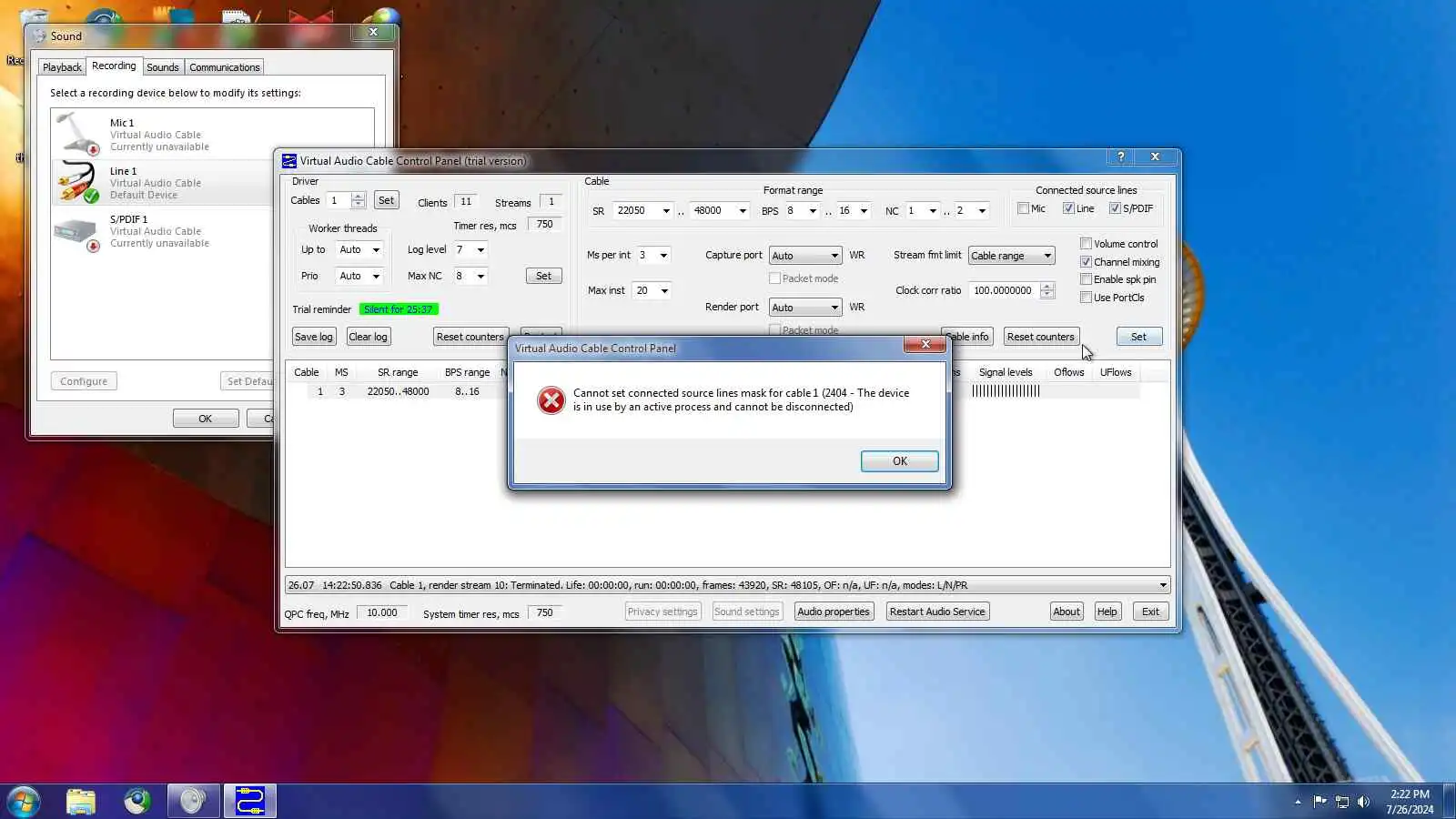Toggle the Channel mixing checkbox
This screenshot has width=1456, height=819.
click(x=1086, y=262)
